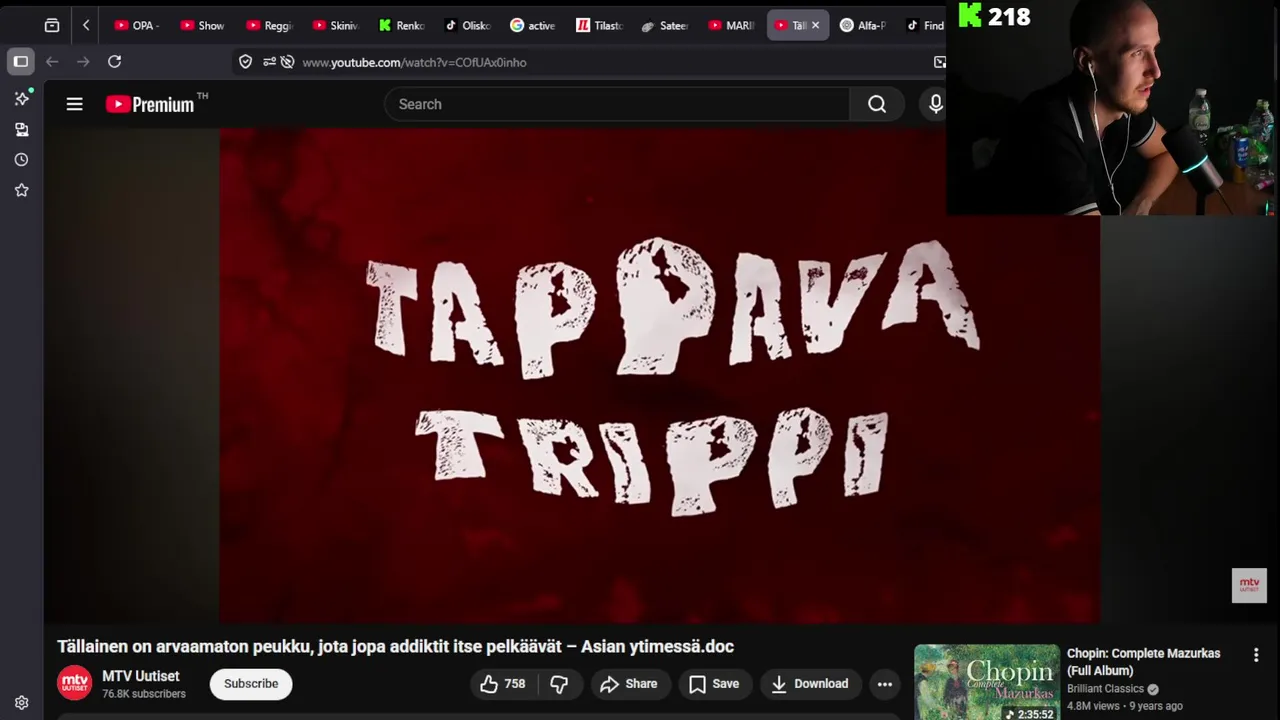The width and height of the screenshot is (1280, 720).
Task: Open YouTube hamburger guide menu
Action: 74,104
